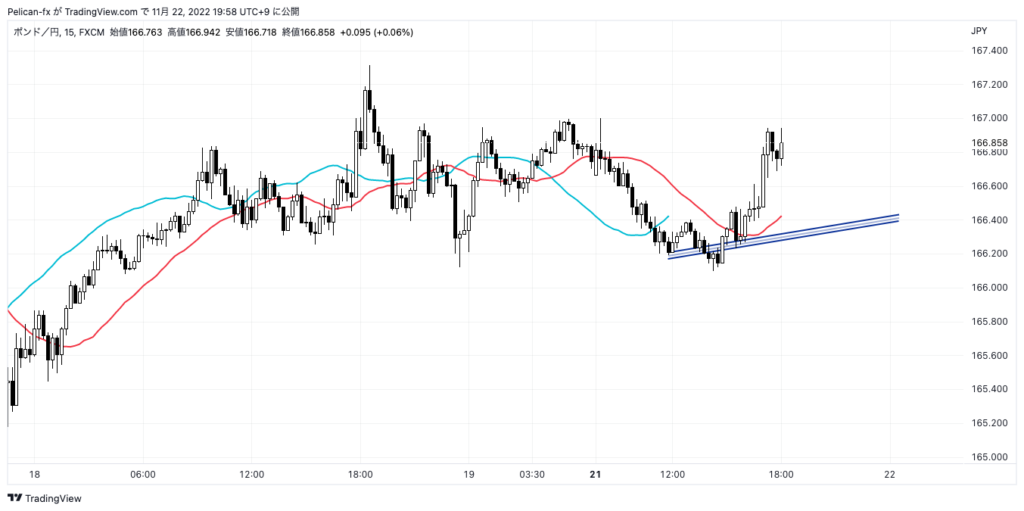Select the ポンド/円 symbol title
This screenshot has height=511, width=1024.
tap(36, 32)
